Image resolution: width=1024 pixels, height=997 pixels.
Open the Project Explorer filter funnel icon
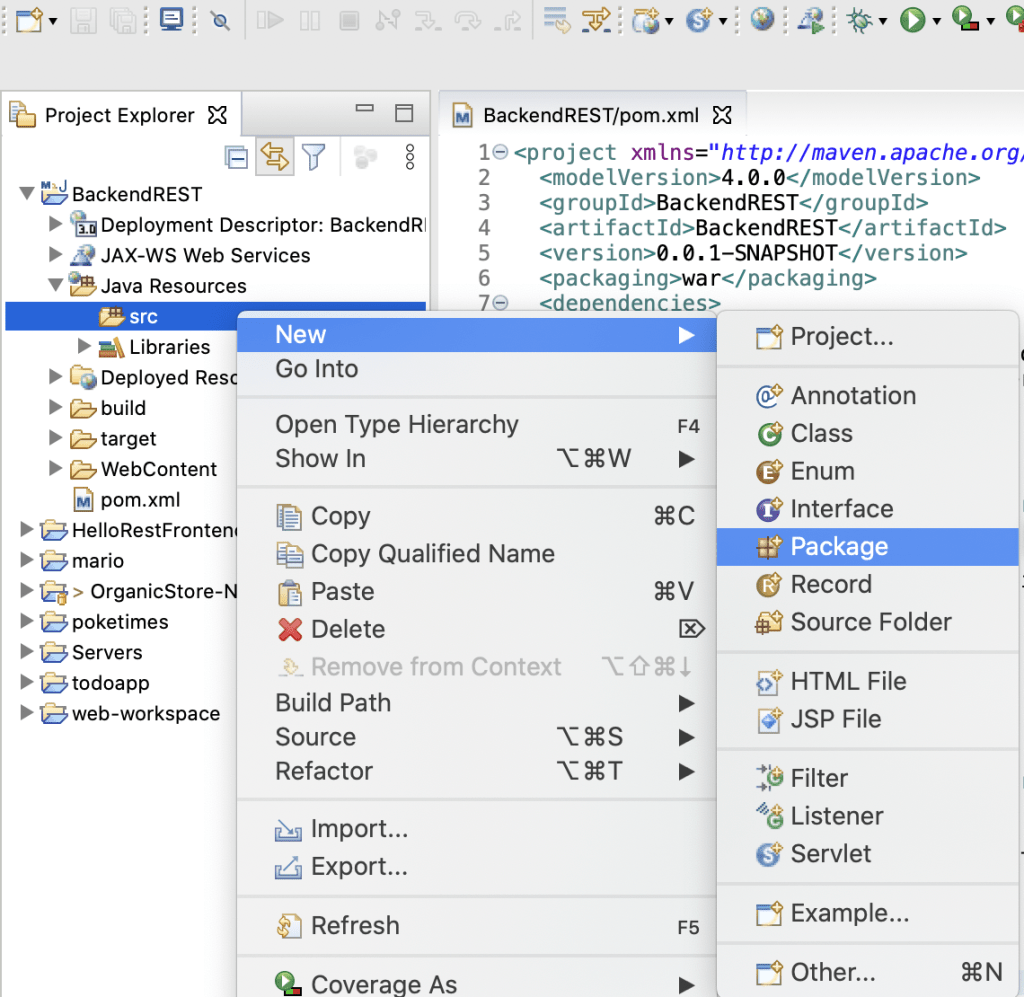click(314, 157)
